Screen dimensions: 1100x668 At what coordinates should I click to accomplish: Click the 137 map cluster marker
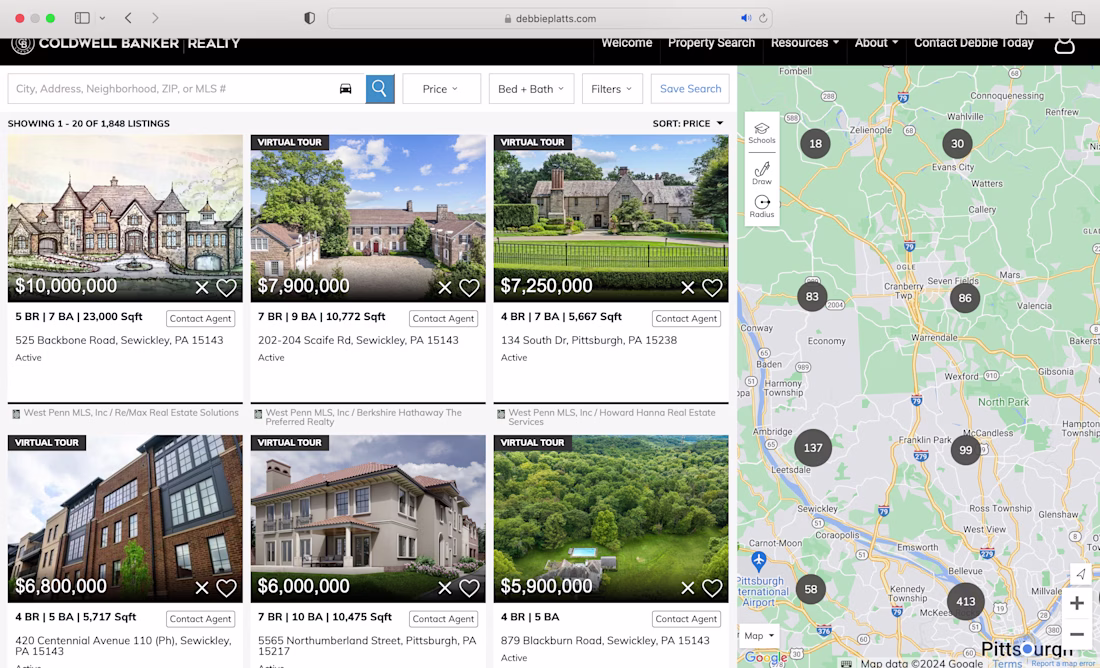point(812,448)
